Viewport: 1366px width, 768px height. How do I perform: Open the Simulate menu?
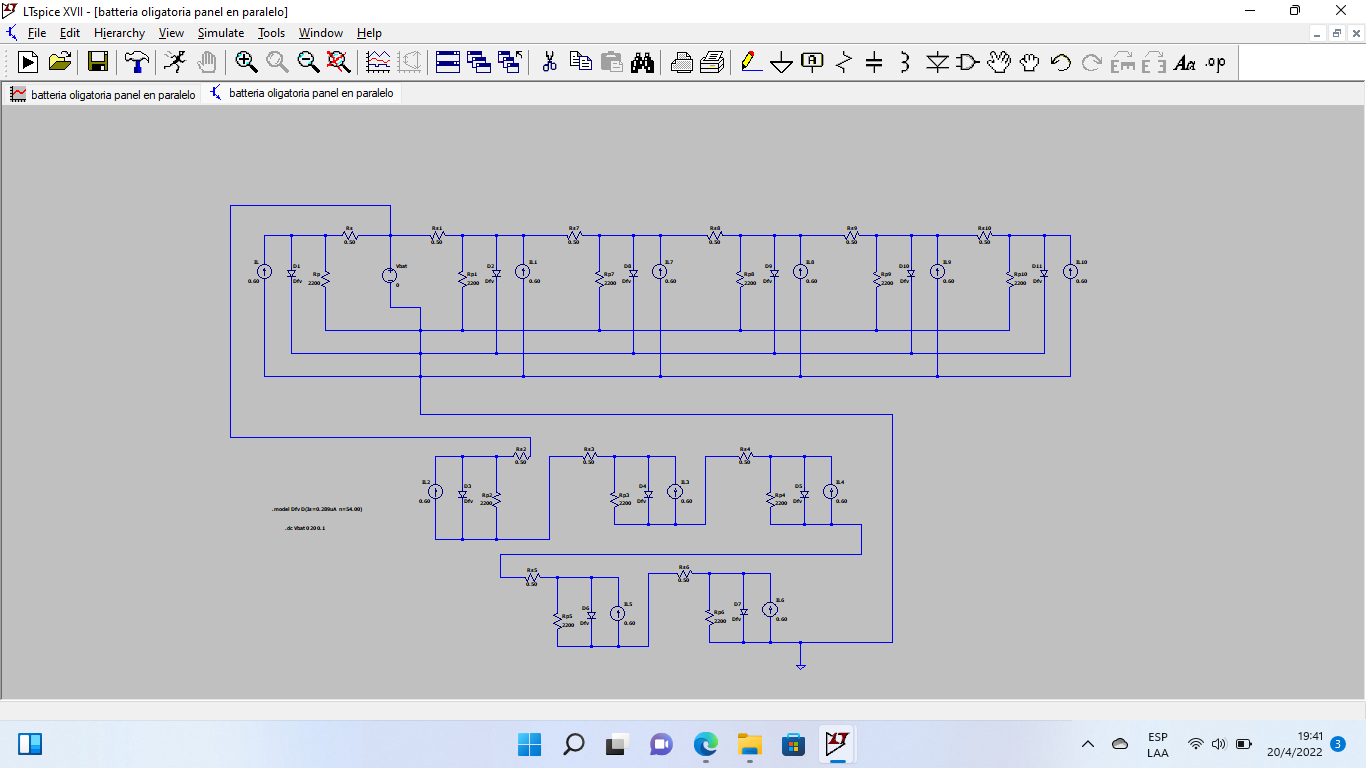(220, 33)
